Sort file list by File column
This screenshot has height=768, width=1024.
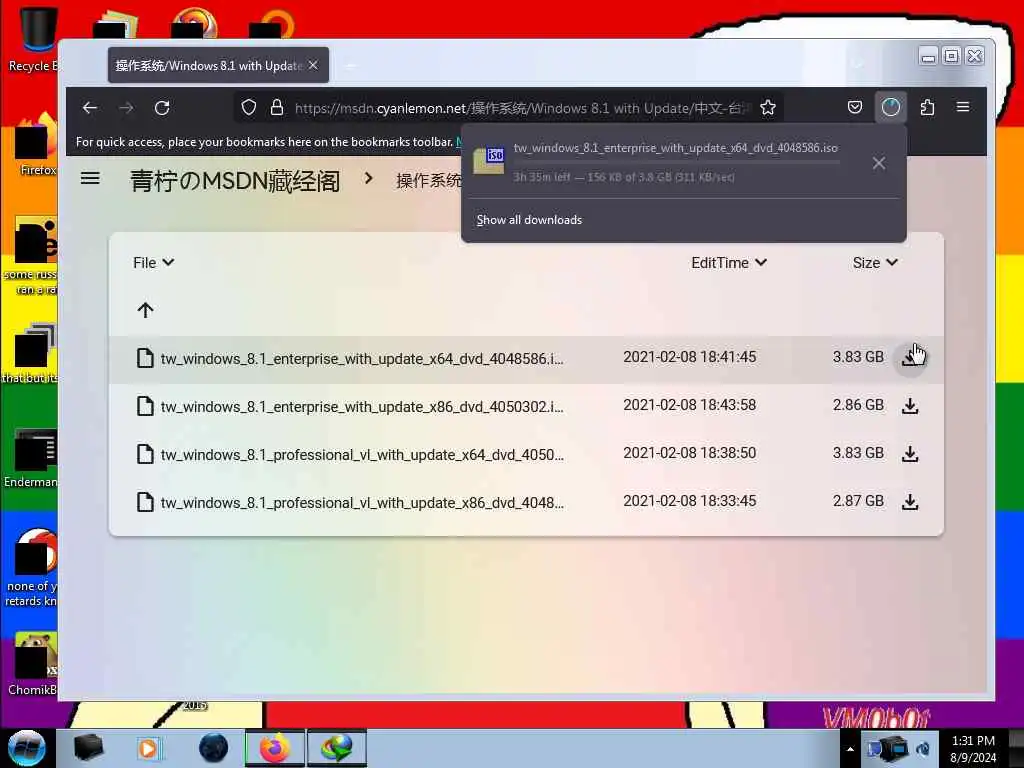[153, 263]
